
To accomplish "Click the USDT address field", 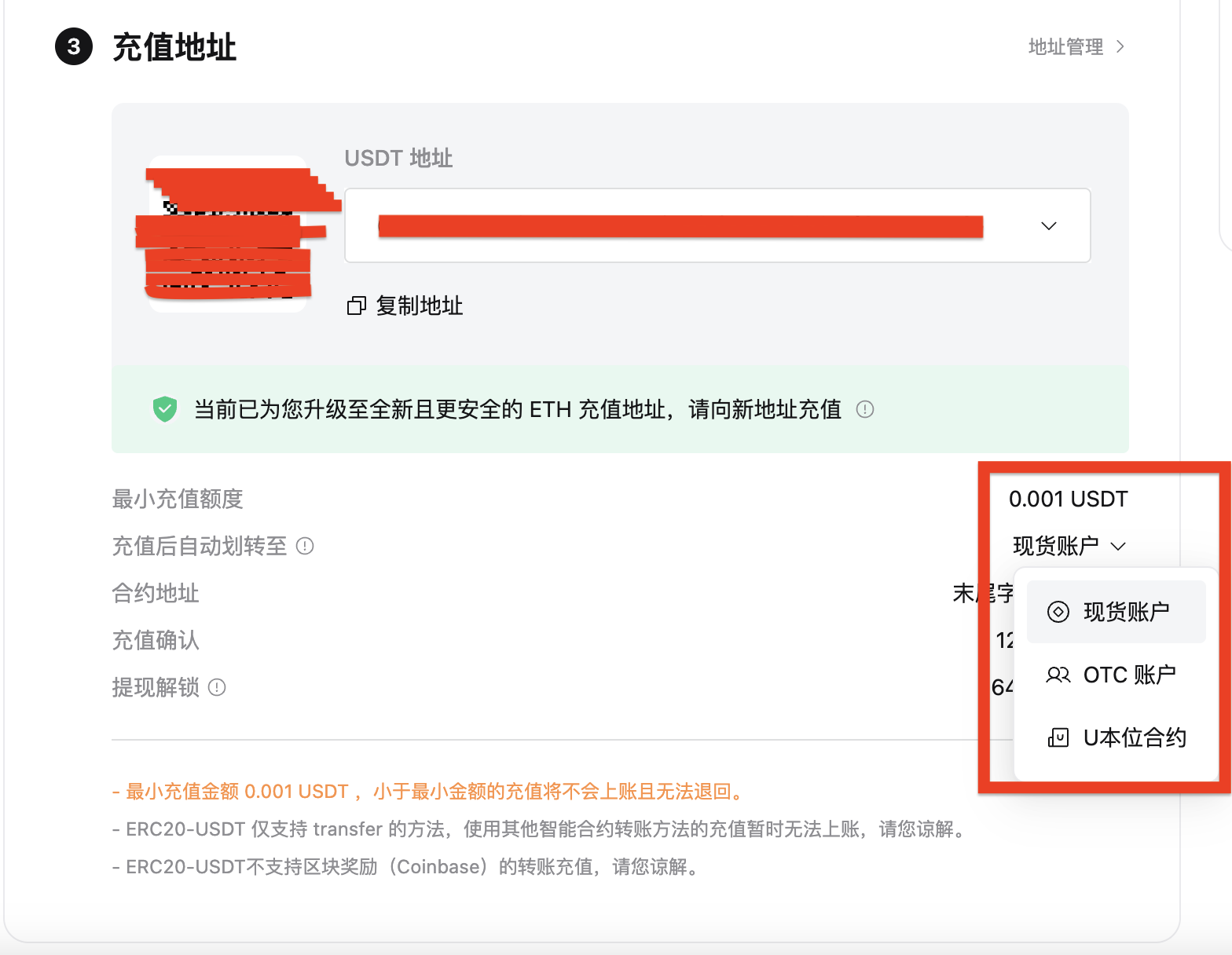I will tap(717, 225).
